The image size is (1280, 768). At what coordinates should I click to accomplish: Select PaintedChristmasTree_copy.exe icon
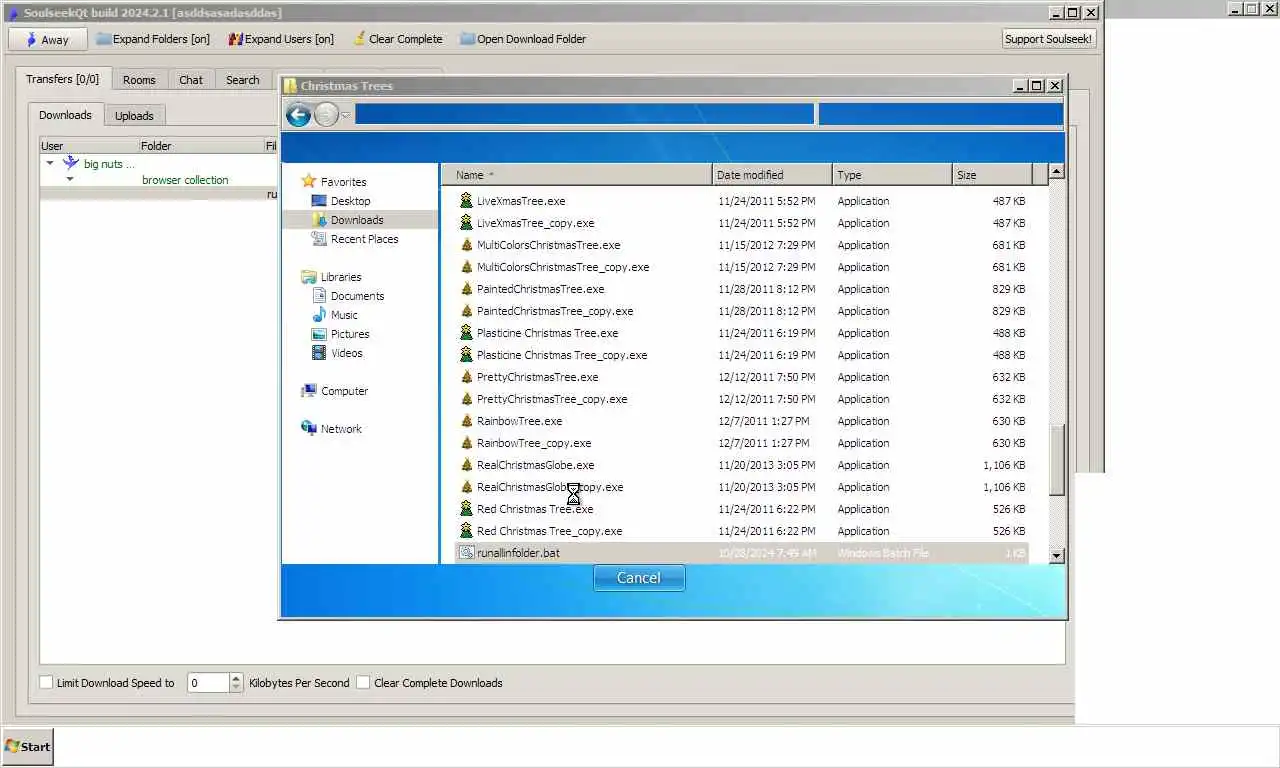coord(466,311)
